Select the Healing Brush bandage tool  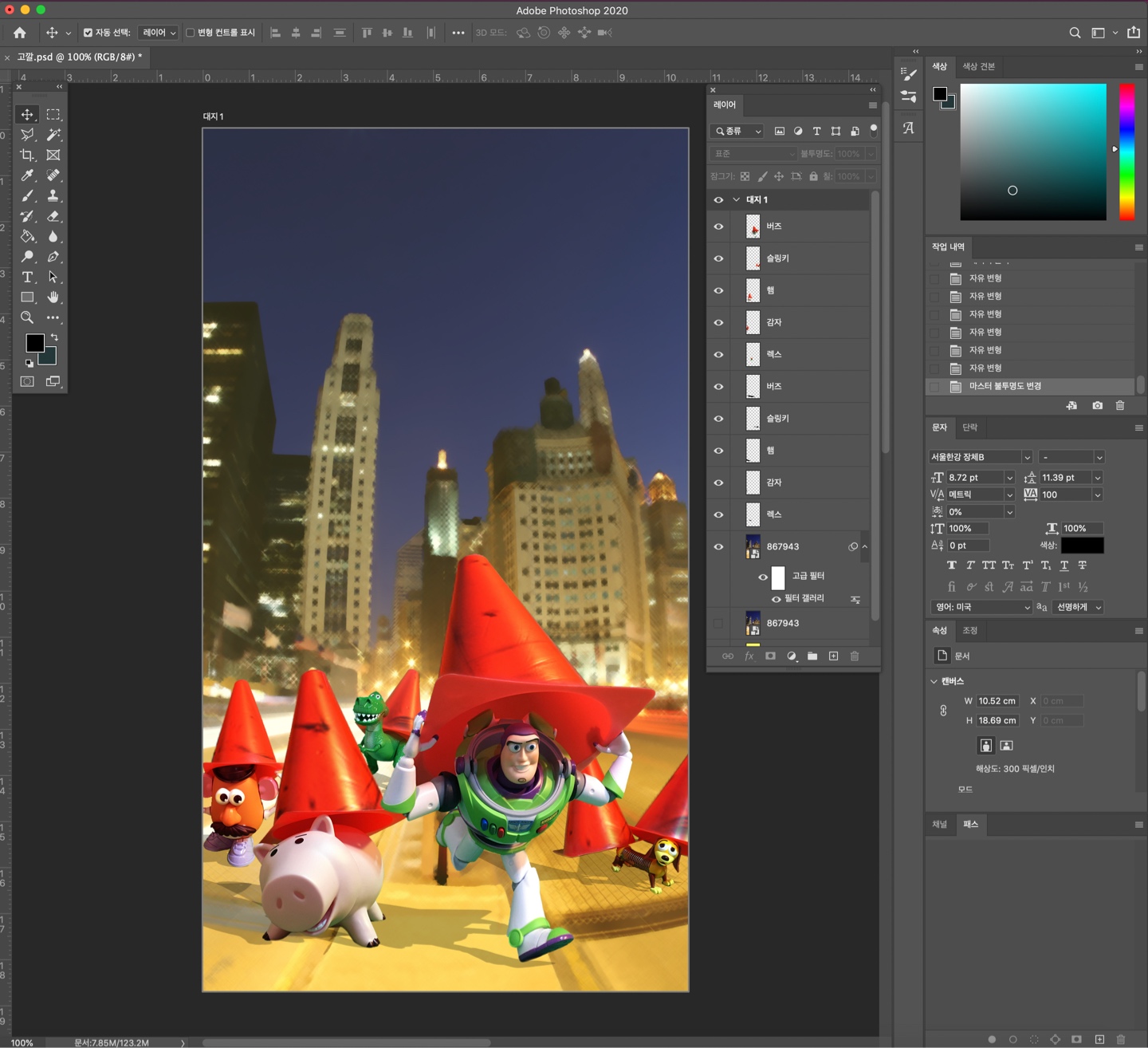(53, 175)
